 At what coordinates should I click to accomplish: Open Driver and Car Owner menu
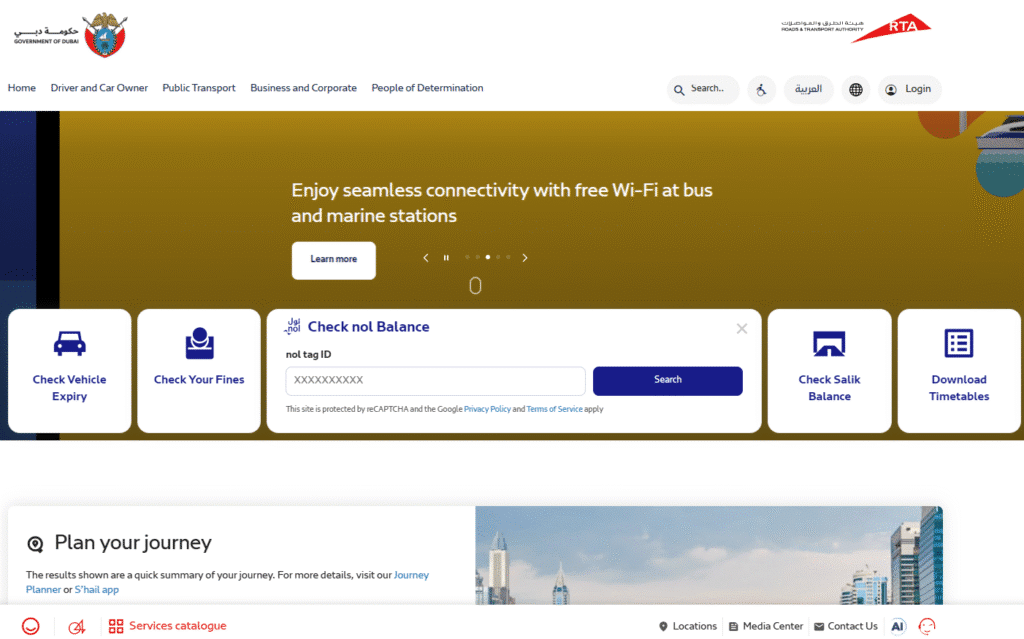point(99,88)
